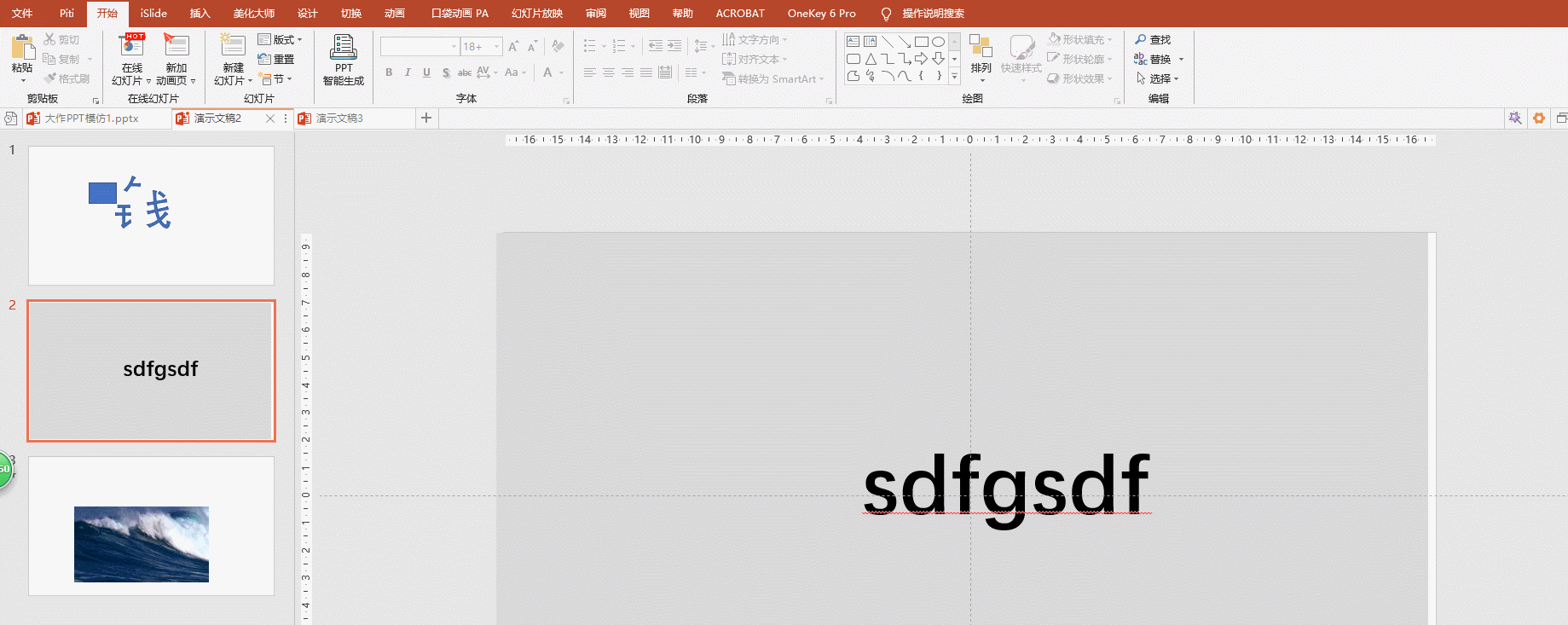1568x625 pixels.
Task: Click the 格式刷 (Format Painter) button
Action: click(x=67, y=78)
